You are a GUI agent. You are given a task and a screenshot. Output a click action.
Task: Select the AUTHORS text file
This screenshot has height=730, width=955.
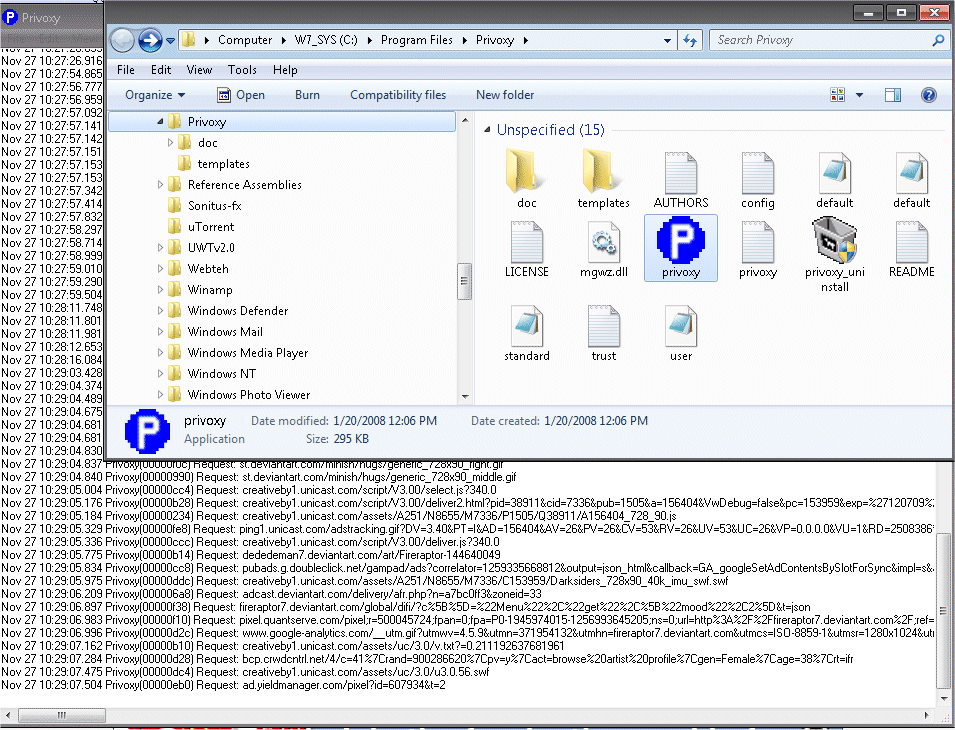tap(680, 180)
